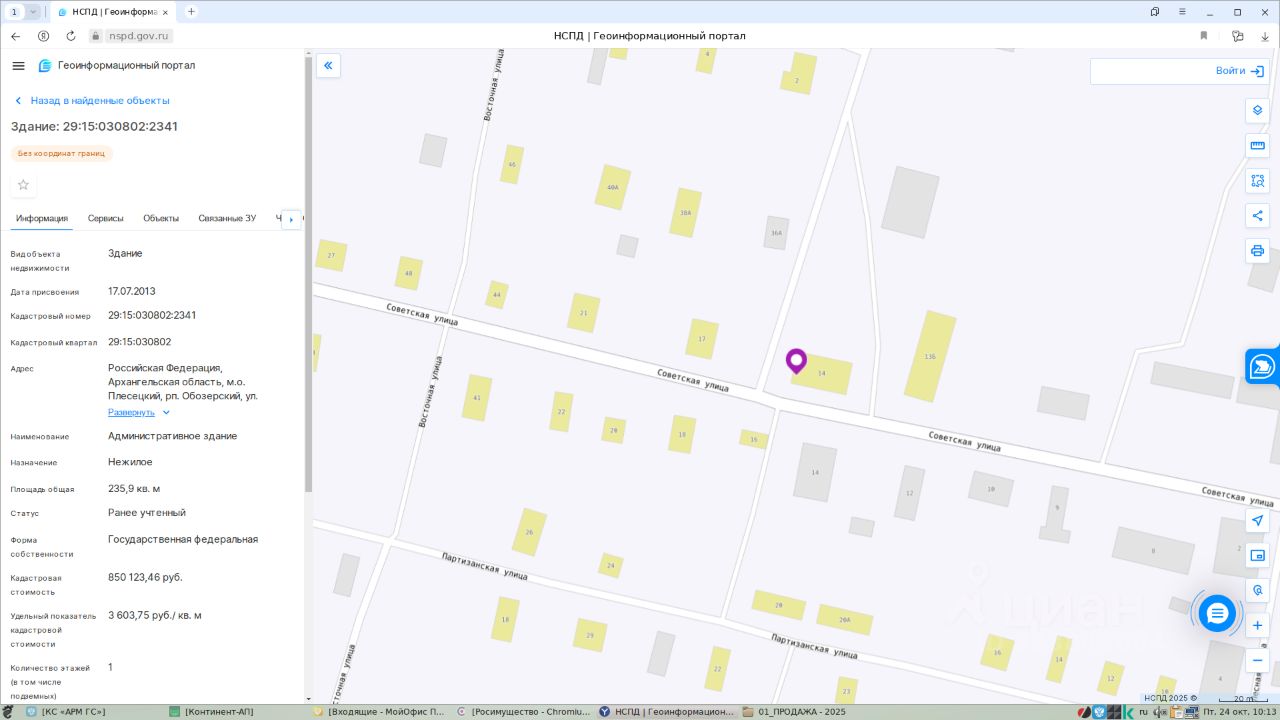This screenshot has height=720, width=1280.
Task: Click the purple map pin on building 14
Action: click(x=796, y=360)
